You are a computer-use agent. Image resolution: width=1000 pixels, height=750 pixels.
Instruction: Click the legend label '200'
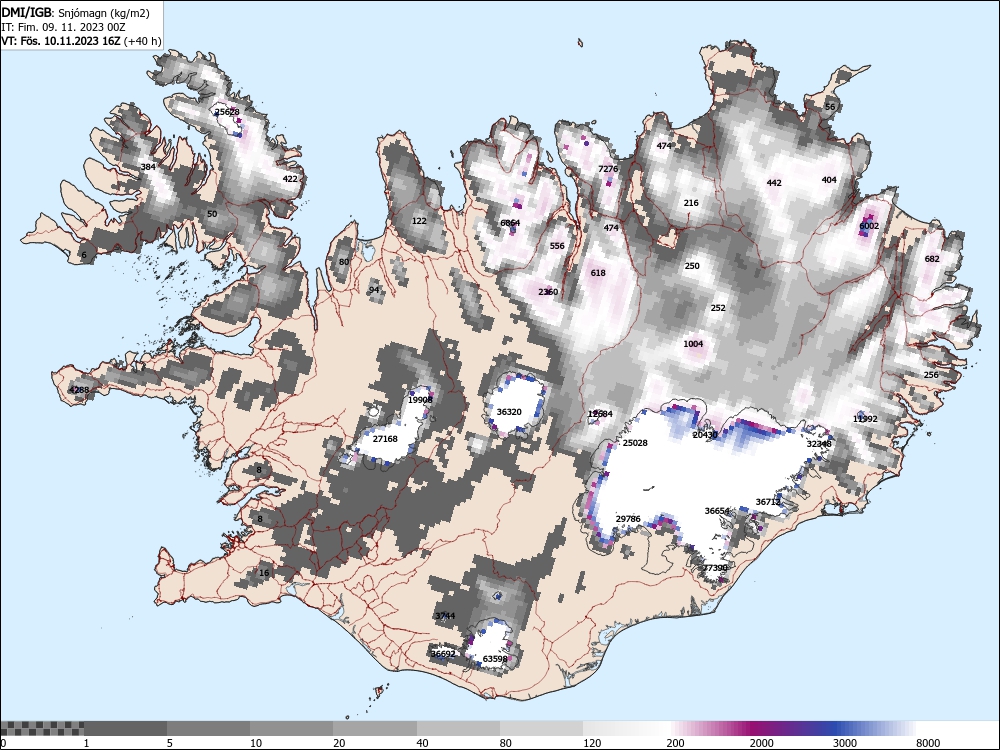coord(676,743)
